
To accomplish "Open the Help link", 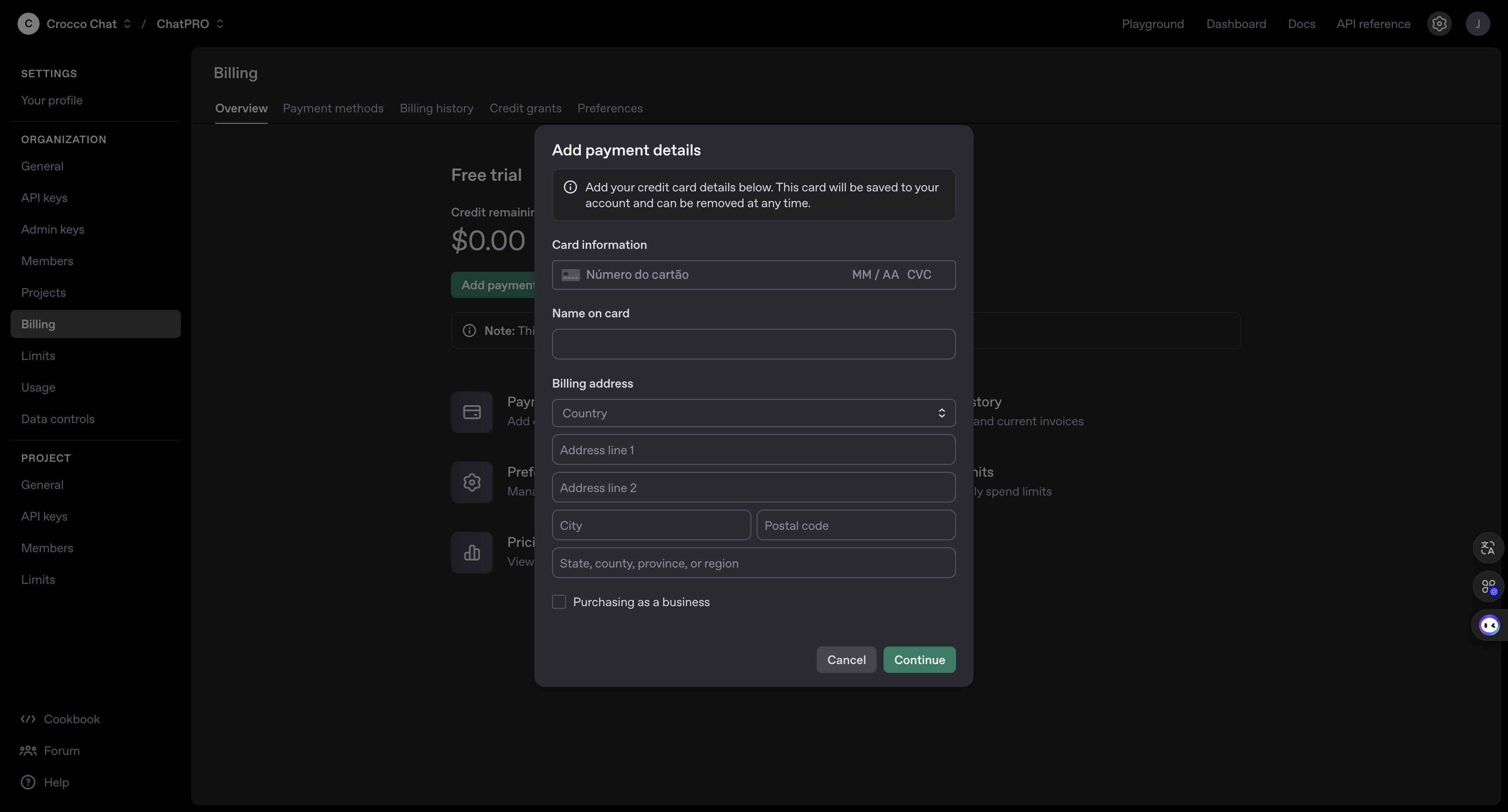I will click(x=44, y=783).
